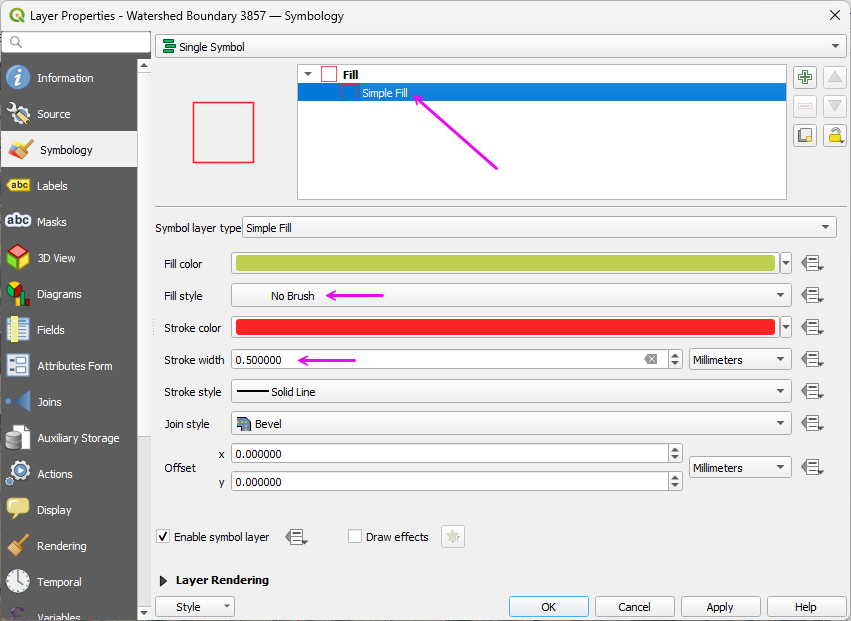This screenshot has width=851, height=621.
Task: Open data-defined override for Stroke width
Action: coord(812,360)
